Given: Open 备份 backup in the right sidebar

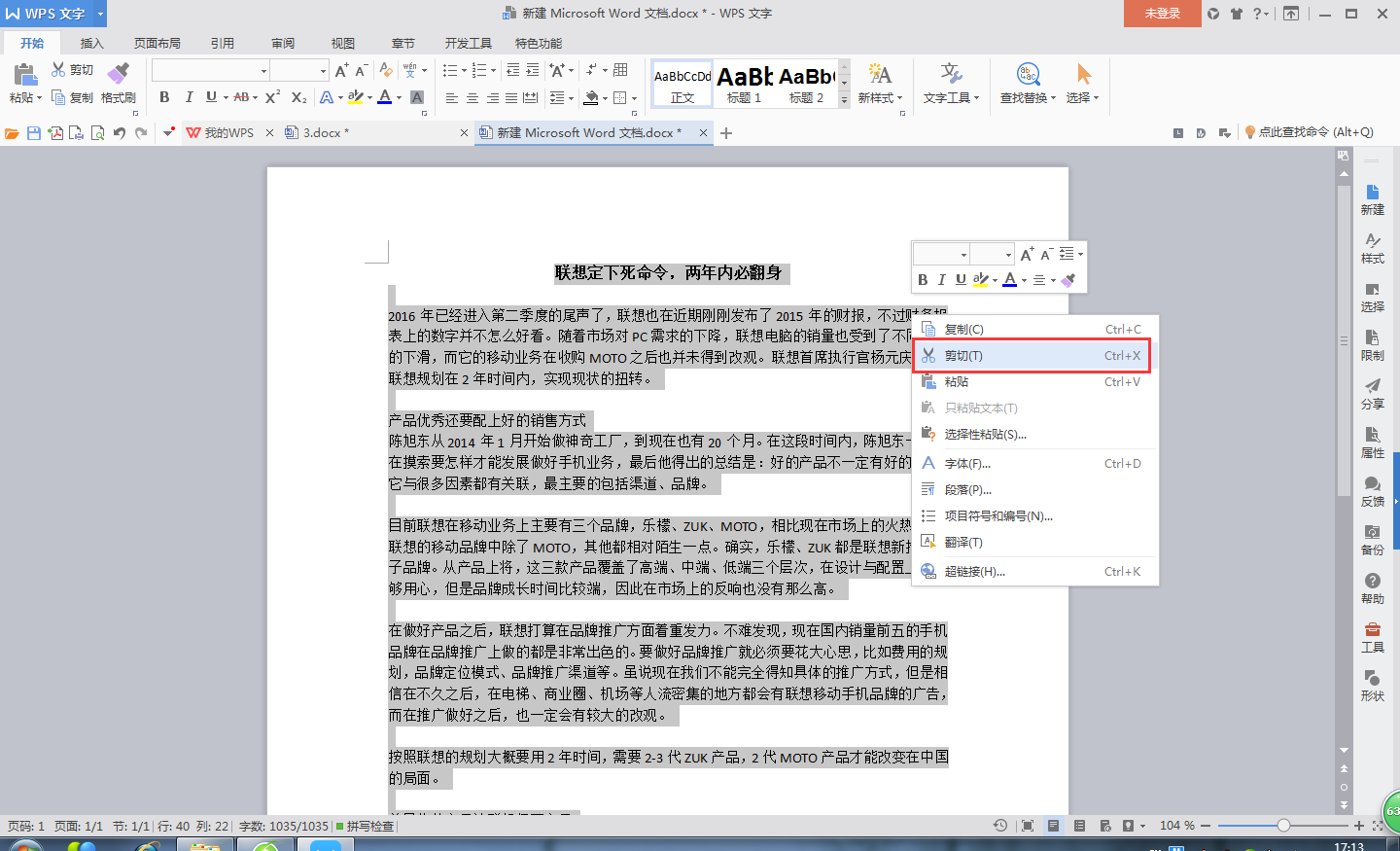Looking at the screenshot, I should 1372,540.
